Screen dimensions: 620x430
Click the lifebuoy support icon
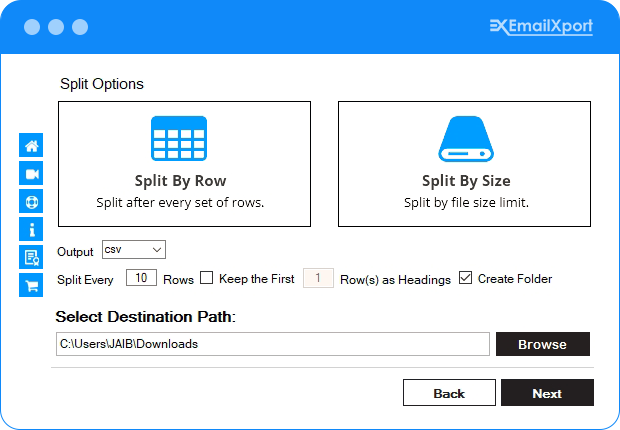point(31,202)
